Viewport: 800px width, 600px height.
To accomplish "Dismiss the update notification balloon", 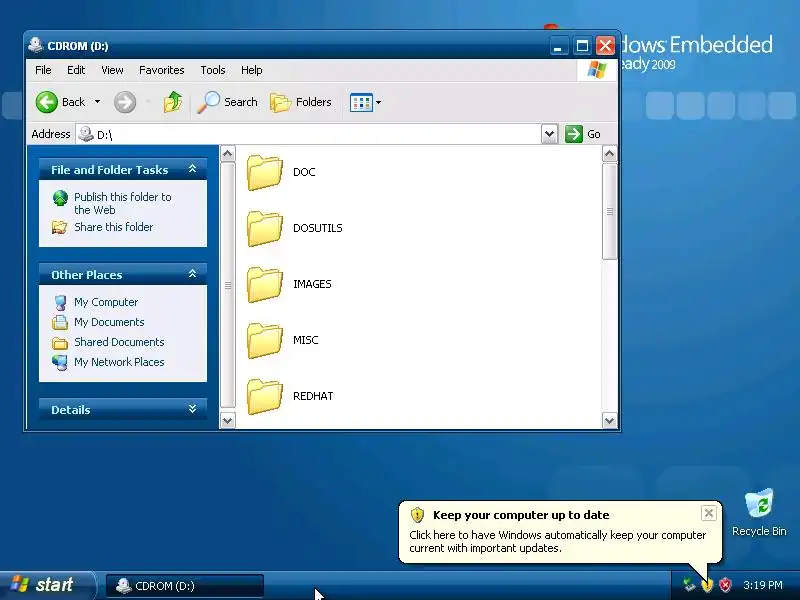I will point(709,513).
